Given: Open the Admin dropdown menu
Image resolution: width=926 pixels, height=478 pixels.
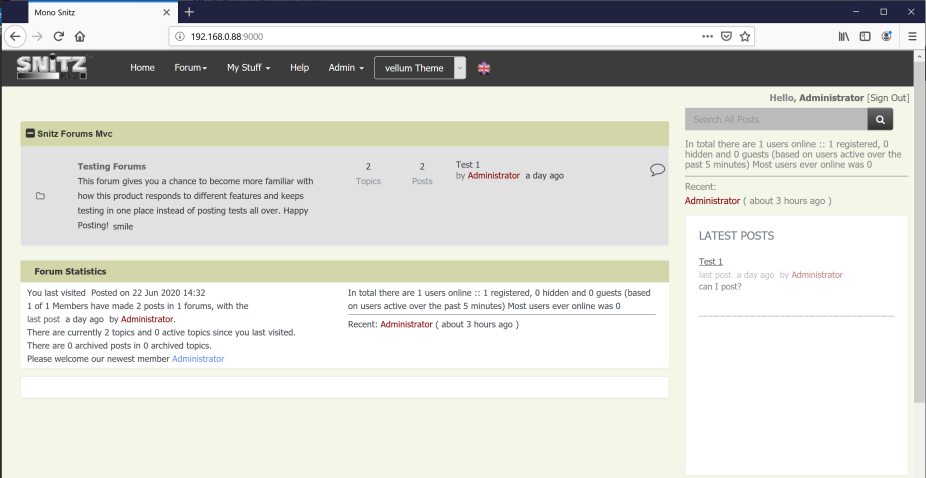Looking at the screenshot, I should pyautogui.click(x=346, y=68).
